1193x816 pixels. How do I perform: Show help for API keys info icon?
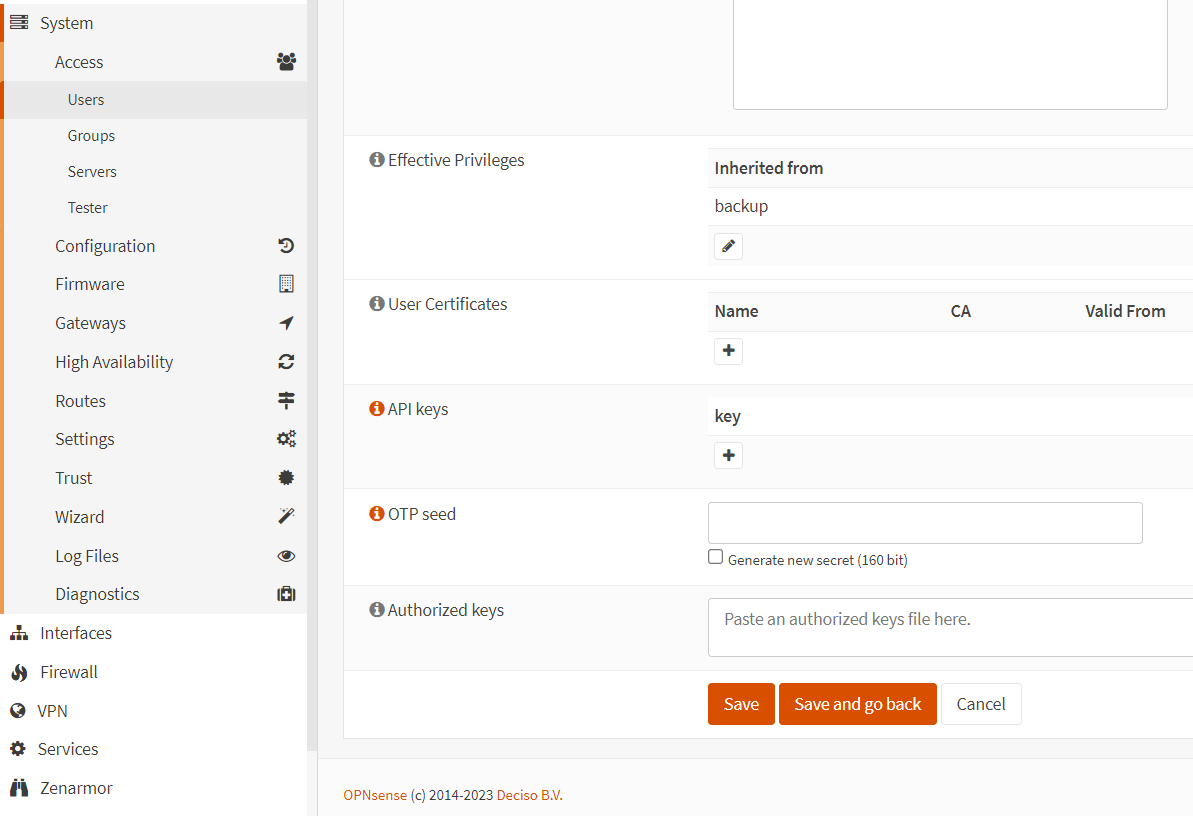(x=377, y=409)
